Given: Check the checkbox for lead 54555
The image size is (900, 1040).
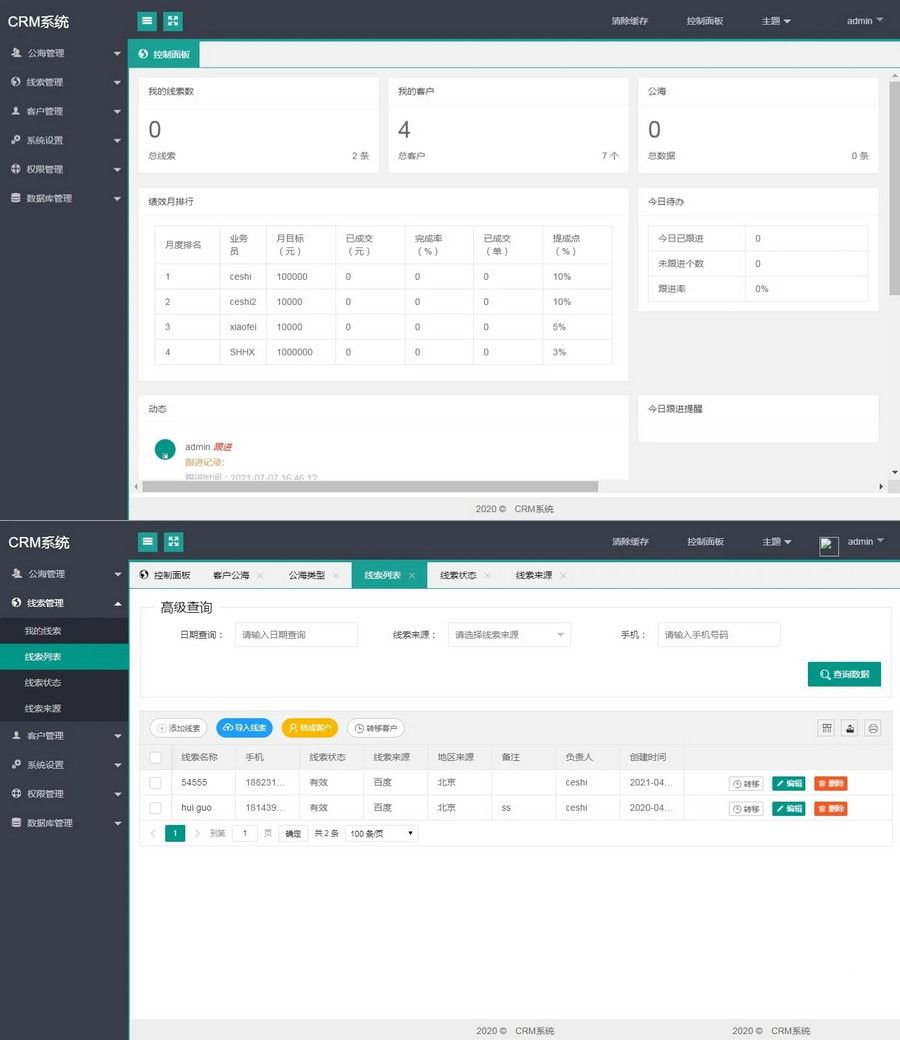Looking at the screenshot, I should pos(155,783).
